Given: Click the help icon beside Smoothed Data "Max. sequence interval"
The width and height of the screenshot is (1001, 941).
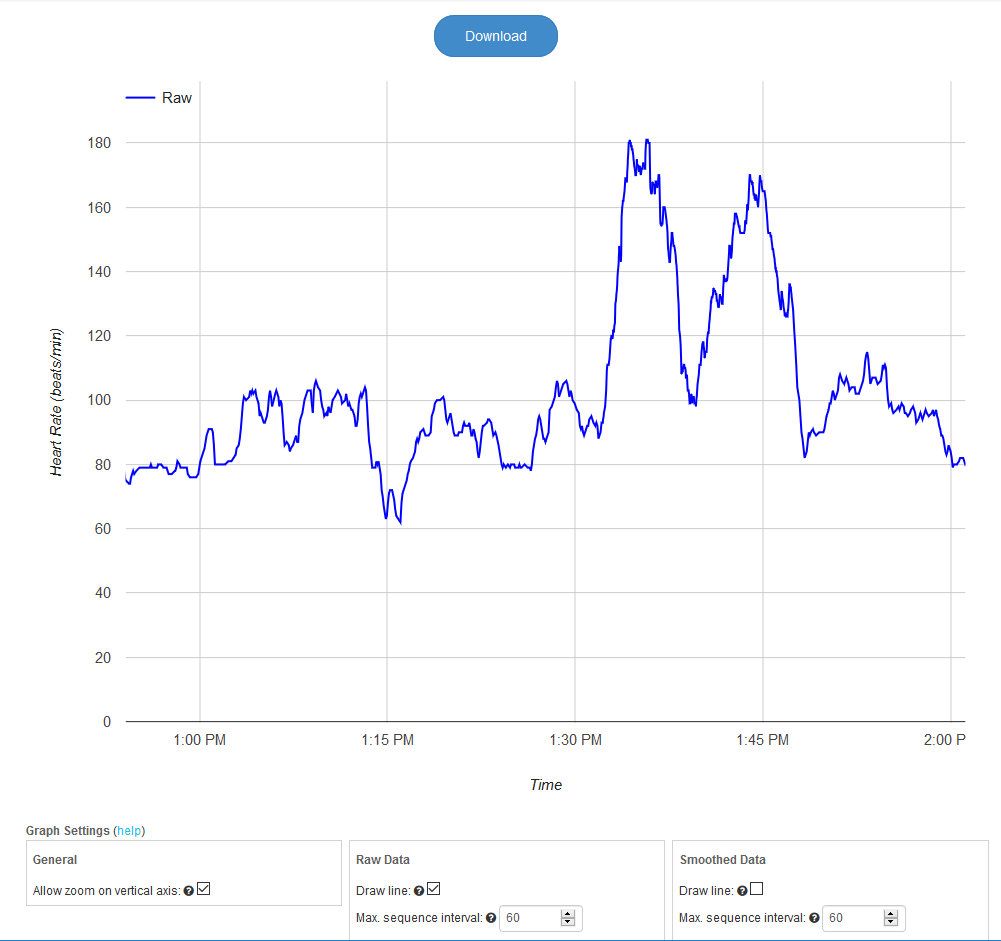Looking at the screenshot, I should [812, 917].
